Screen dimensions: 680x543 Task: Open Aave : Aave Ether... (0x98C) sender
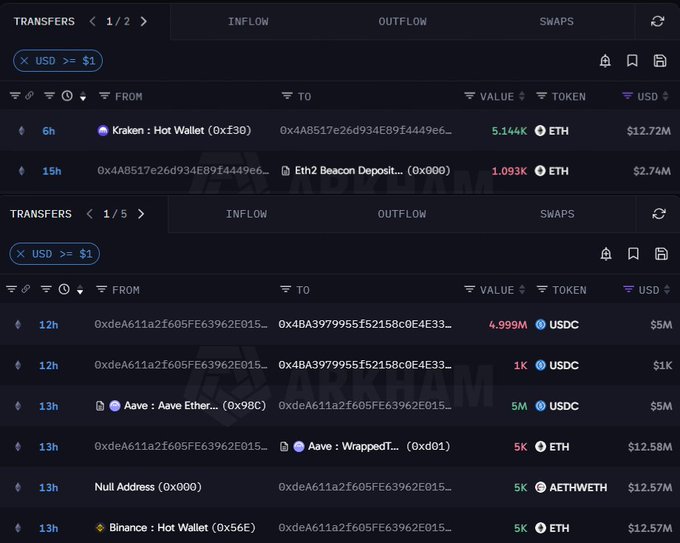pyautogui.click(x=195, y=406)
